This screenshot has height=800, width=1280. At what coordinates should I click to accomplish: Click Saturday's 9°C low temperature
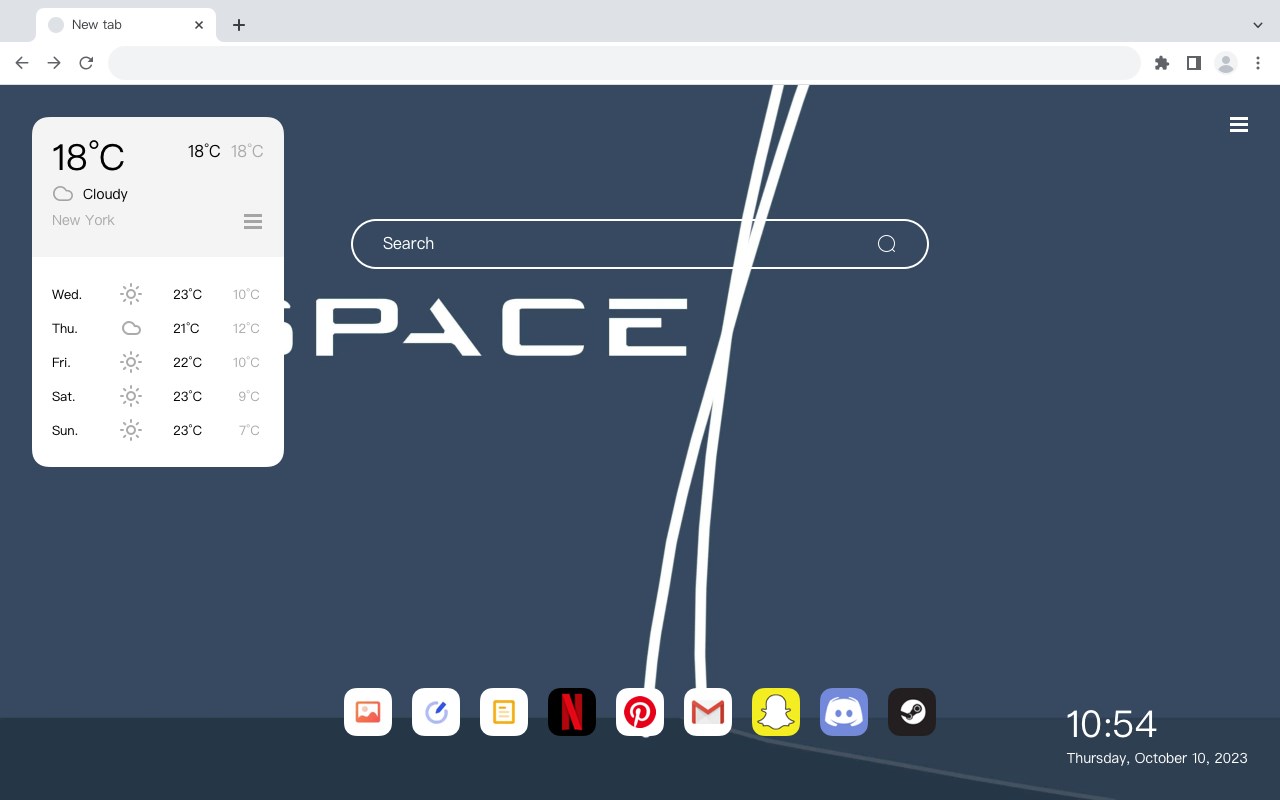click(x=249, y=396)
